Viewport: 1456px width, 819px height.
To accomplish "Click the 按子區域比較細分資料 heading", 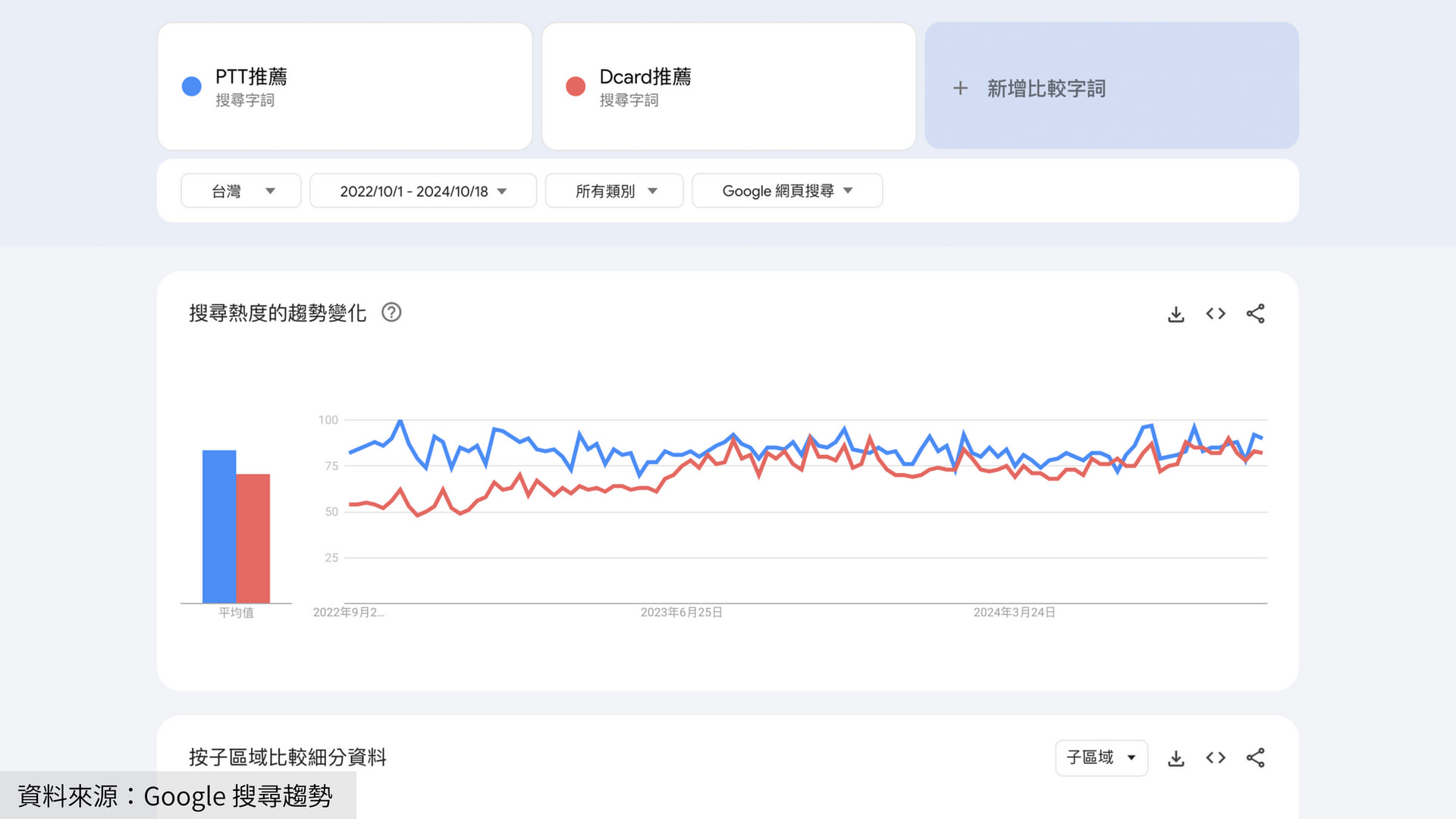I will click(287, 758).
